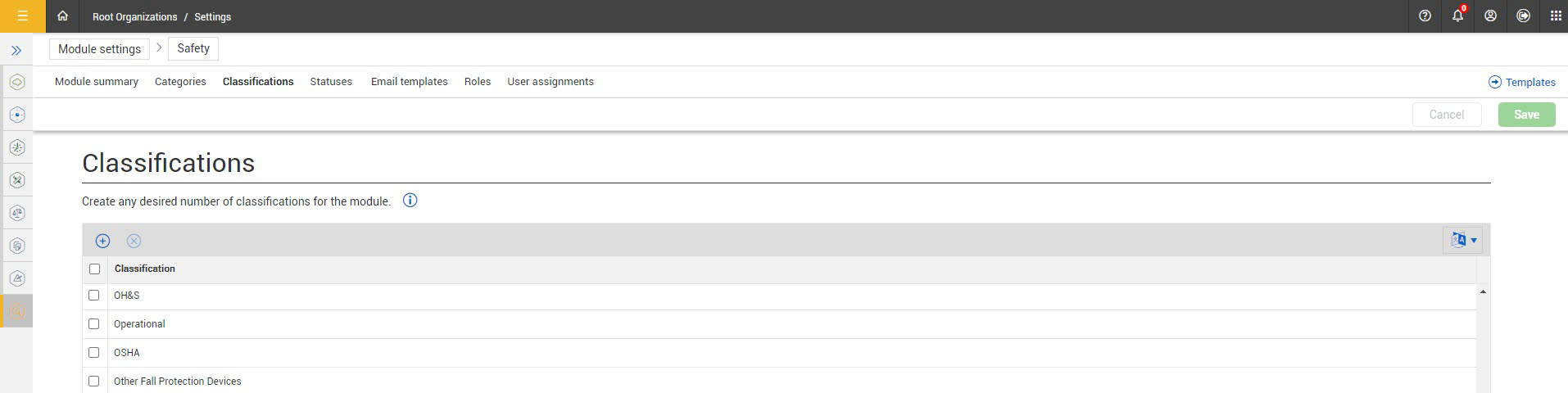The image size is (1568, 393).
Task: Open the notifications bell
Action: click(x=1457, y=16)
